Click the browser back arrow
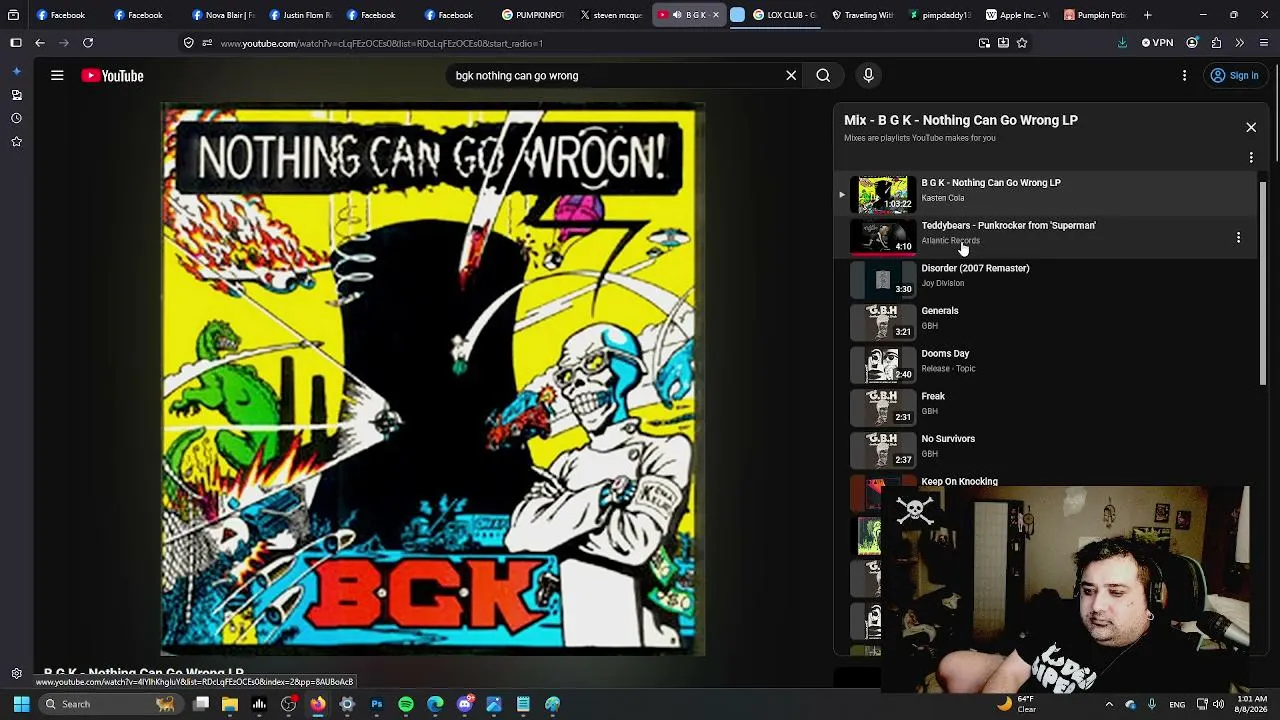 click(x=40, y=43)
